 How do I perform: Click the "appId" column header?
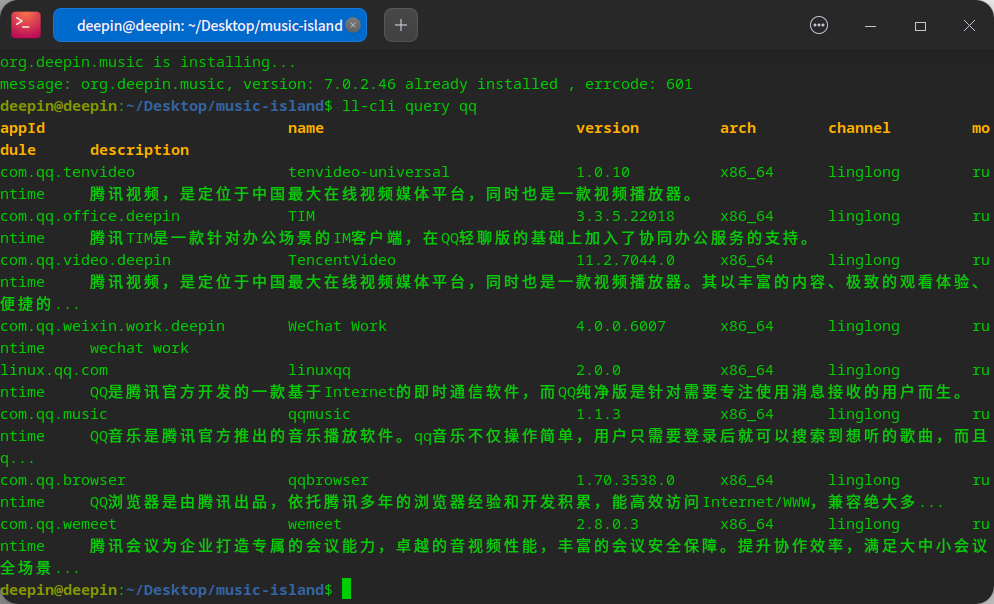(21, 128)
